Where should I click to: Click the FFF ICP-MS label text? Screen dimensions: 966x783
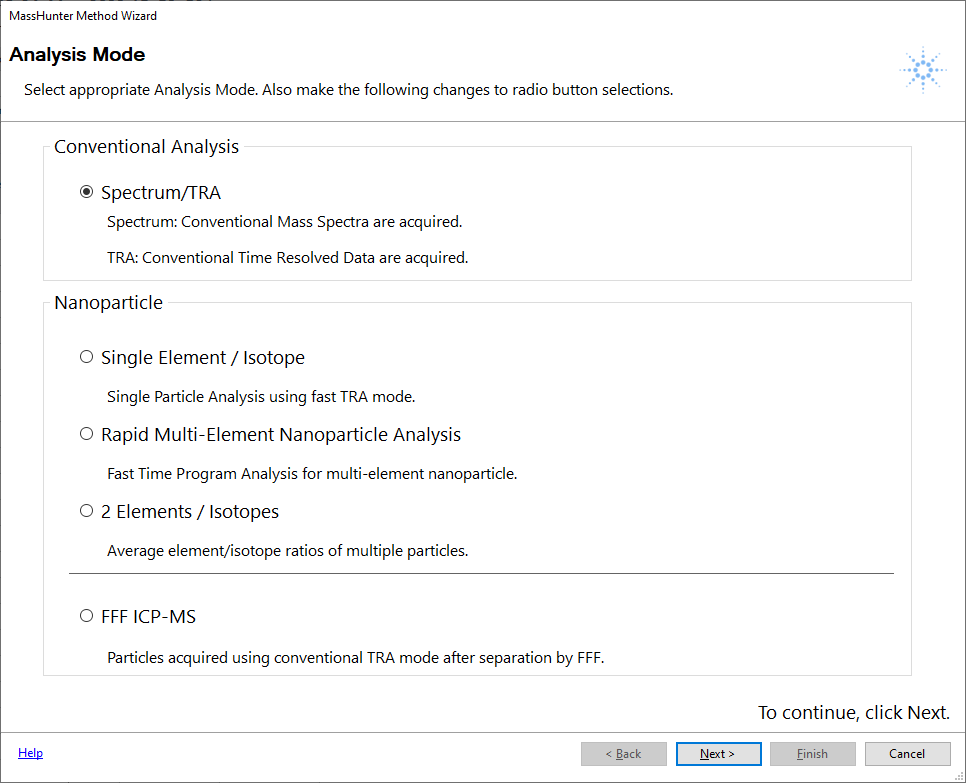[x=148, y=617]
